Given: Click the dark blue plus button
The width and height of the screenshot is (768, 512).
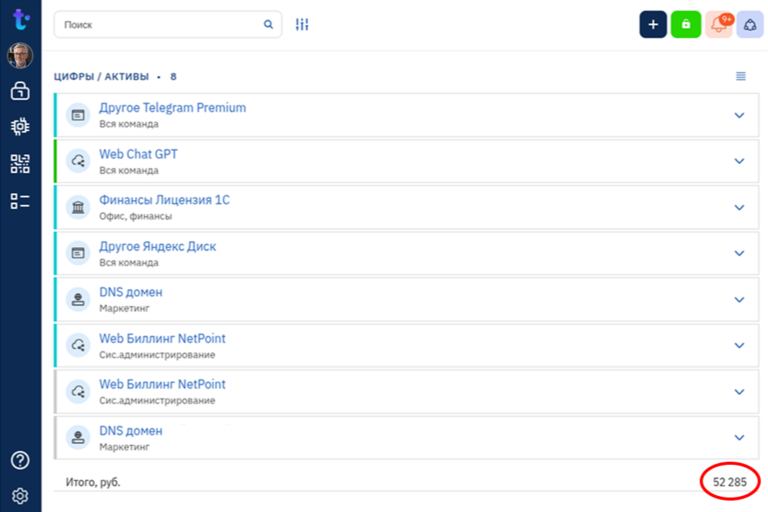Looking at the screenshot, I should point(653,24).
